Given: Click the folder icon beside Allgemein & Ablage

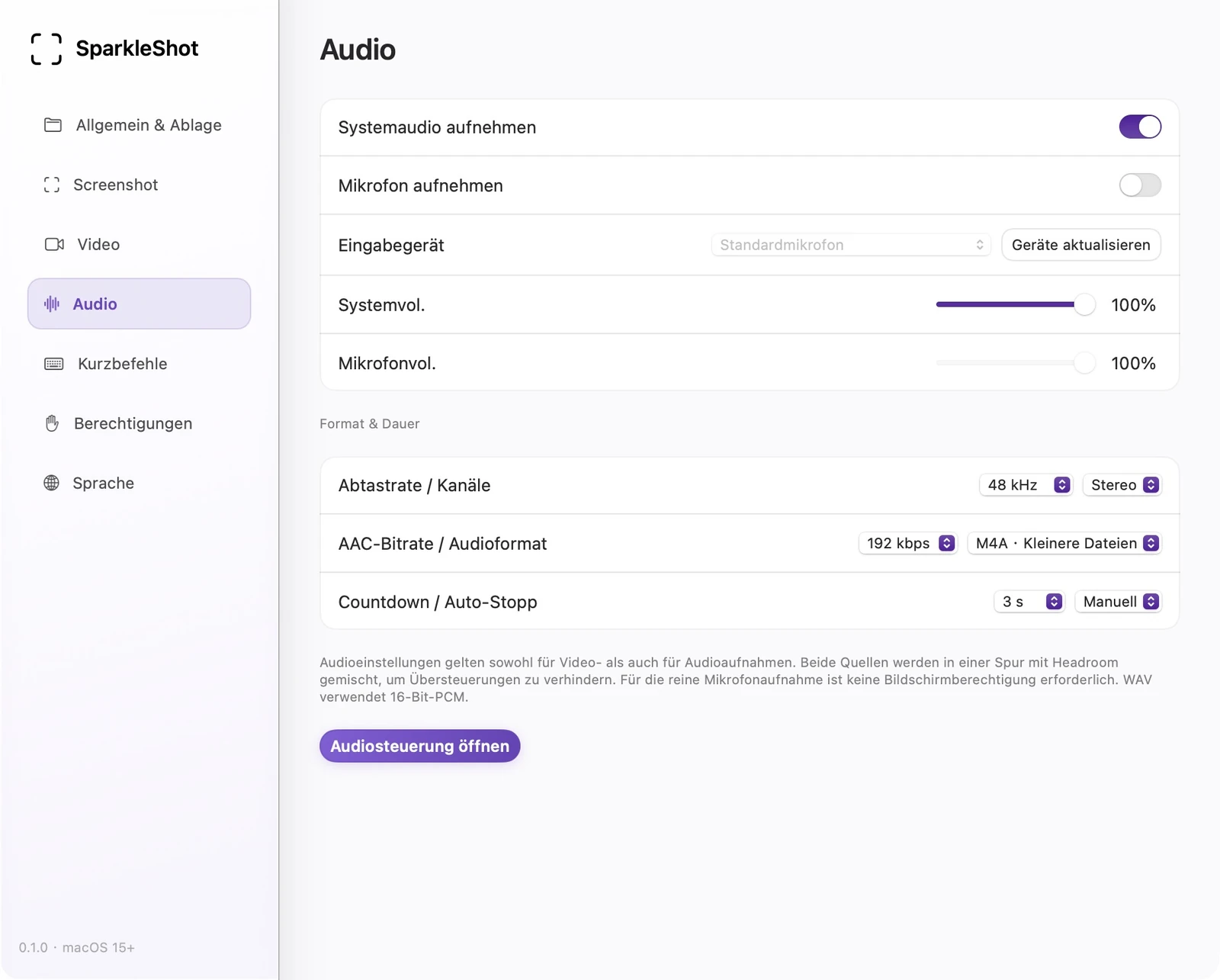Looking at the screenshot, I should [x=53, y=125].
